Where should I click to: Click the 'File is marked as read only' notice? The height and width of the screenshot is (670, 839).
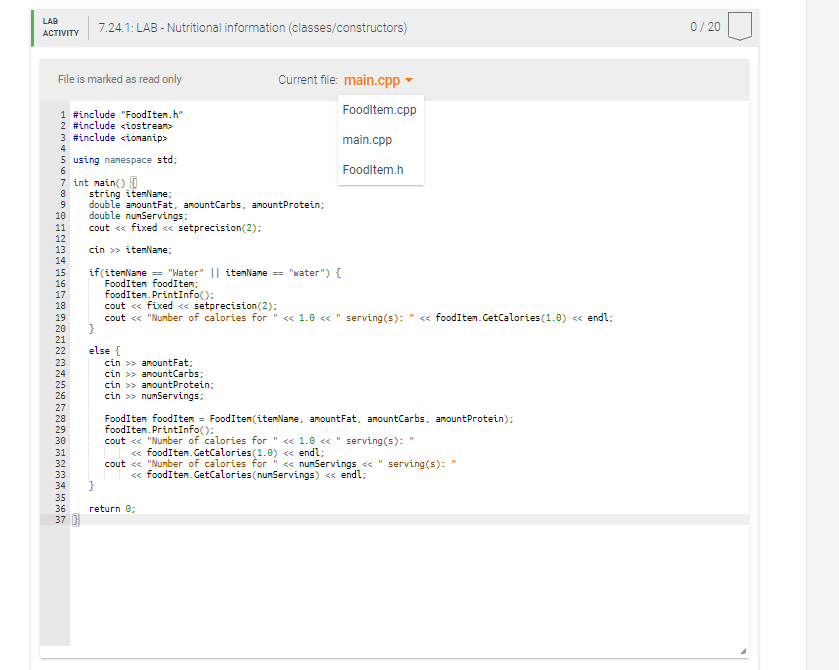pyautogui.click(x=119, y=79)
